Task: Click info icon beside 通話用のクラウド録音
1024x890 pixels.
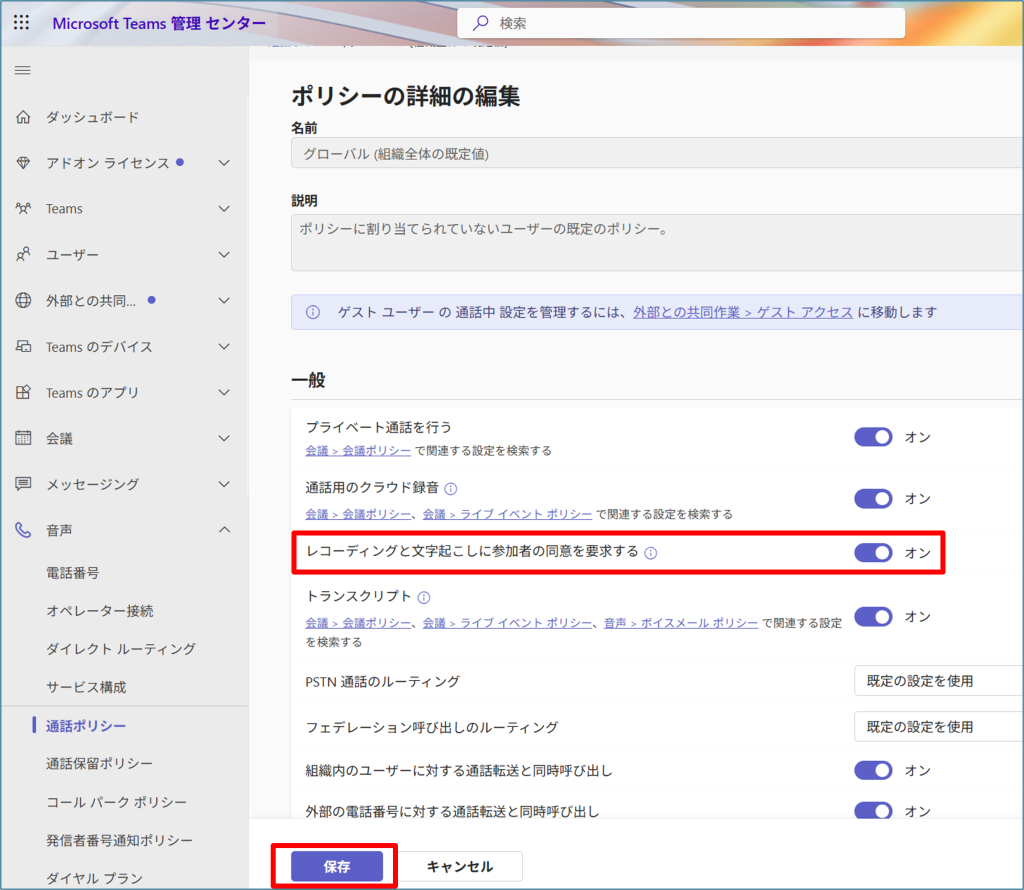Action: point(450,489)
